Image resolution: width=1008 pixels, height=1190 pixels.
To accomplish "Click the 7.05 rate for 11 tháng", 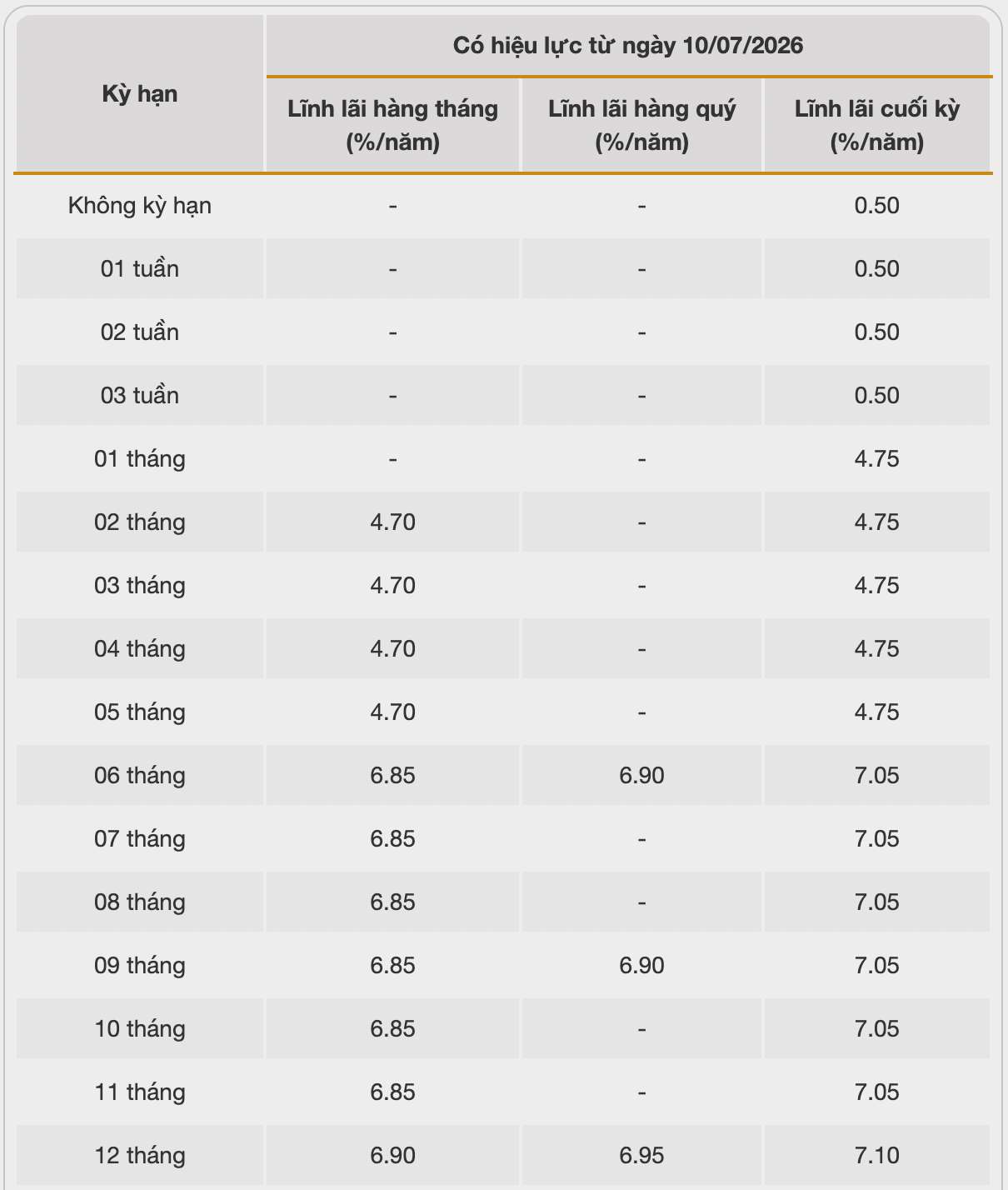I will pyautogui.click(x=877, y=1092).
